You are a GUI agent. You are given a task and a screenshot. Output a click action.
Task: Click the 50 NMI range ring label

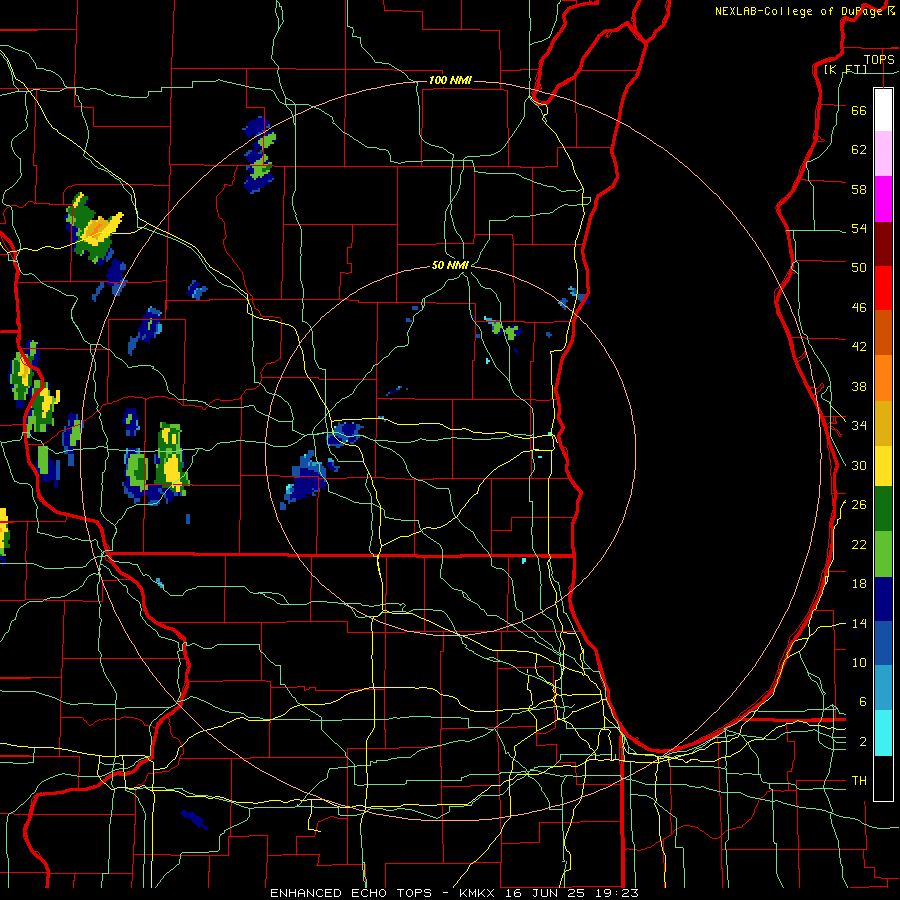450,265
